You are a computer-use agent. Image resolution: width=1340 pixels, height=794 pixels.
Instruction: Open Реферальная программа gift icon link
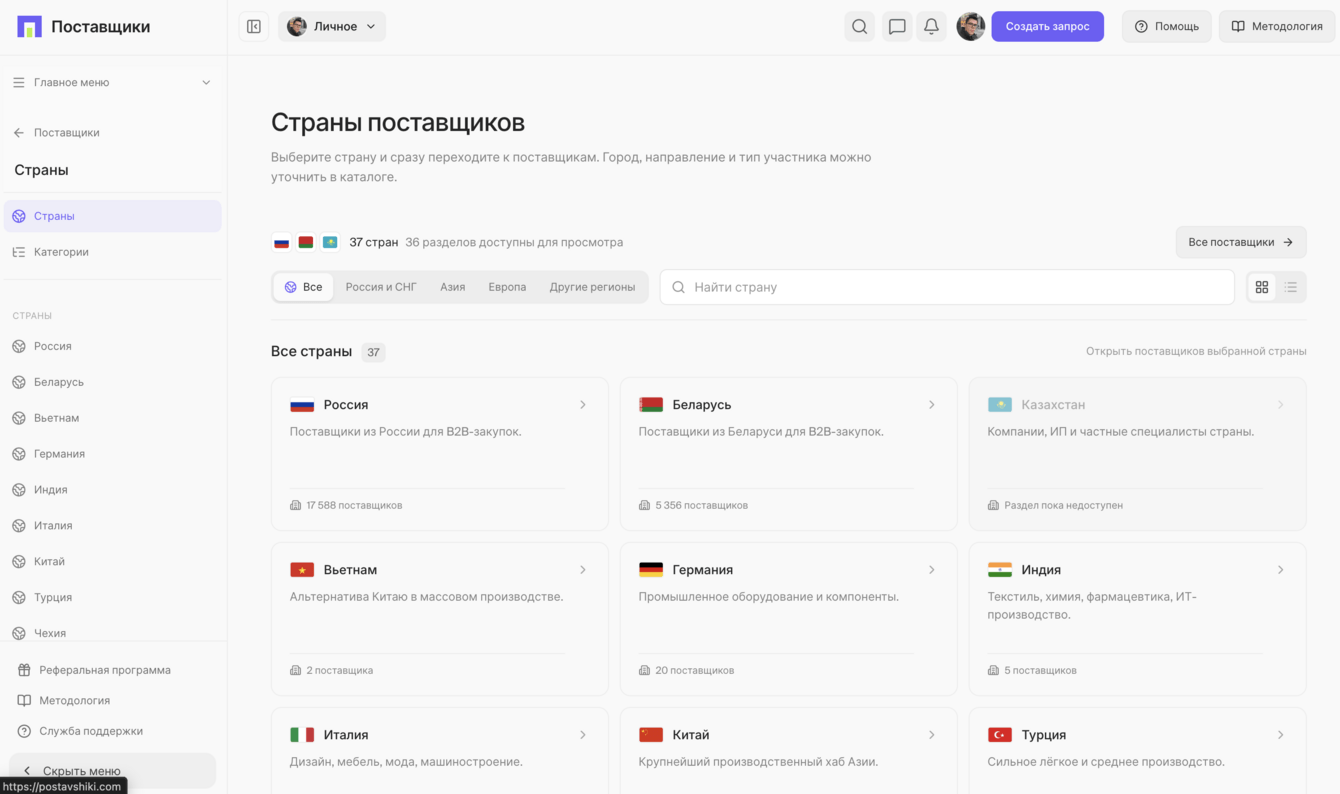coord(24,670)
